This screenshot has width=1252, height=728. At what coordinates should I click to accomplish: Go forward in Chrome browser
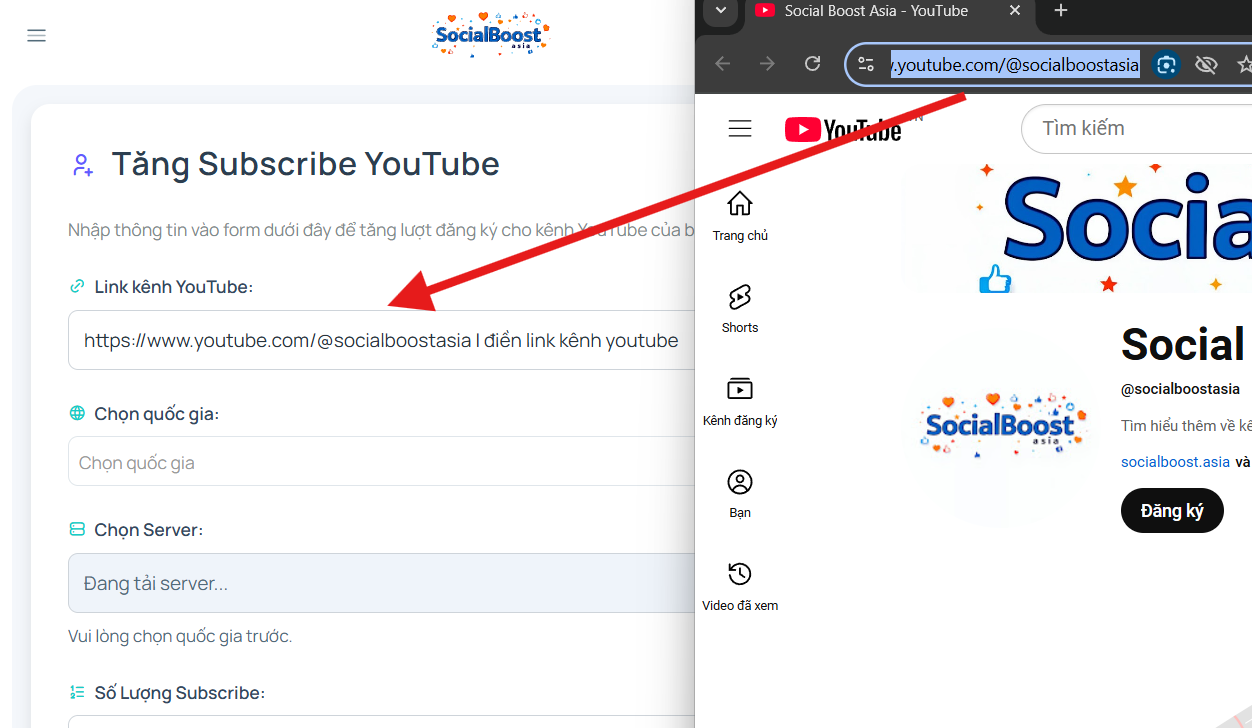pos(768,64)
